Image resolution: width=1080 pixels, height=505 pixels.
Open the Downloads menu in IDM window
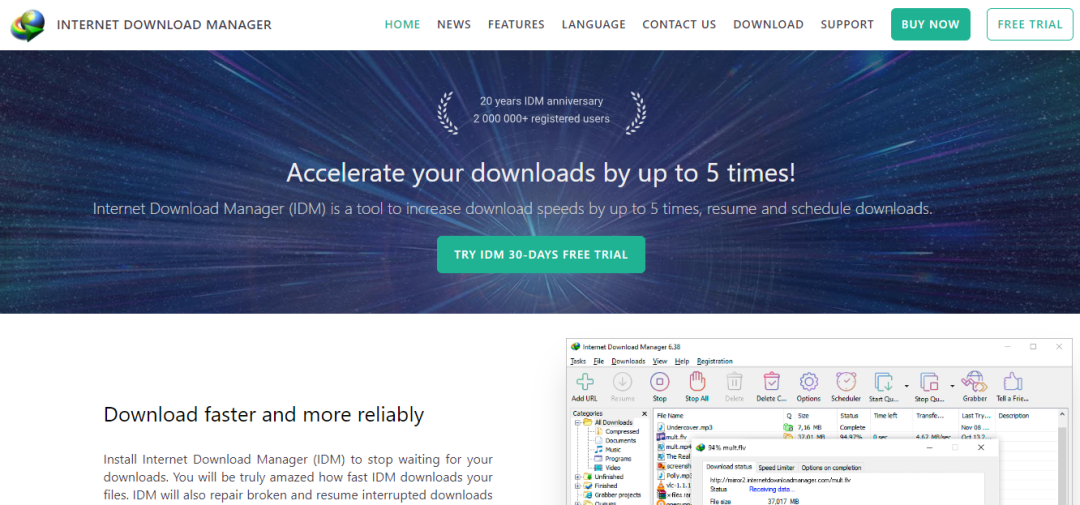(628, 361)
